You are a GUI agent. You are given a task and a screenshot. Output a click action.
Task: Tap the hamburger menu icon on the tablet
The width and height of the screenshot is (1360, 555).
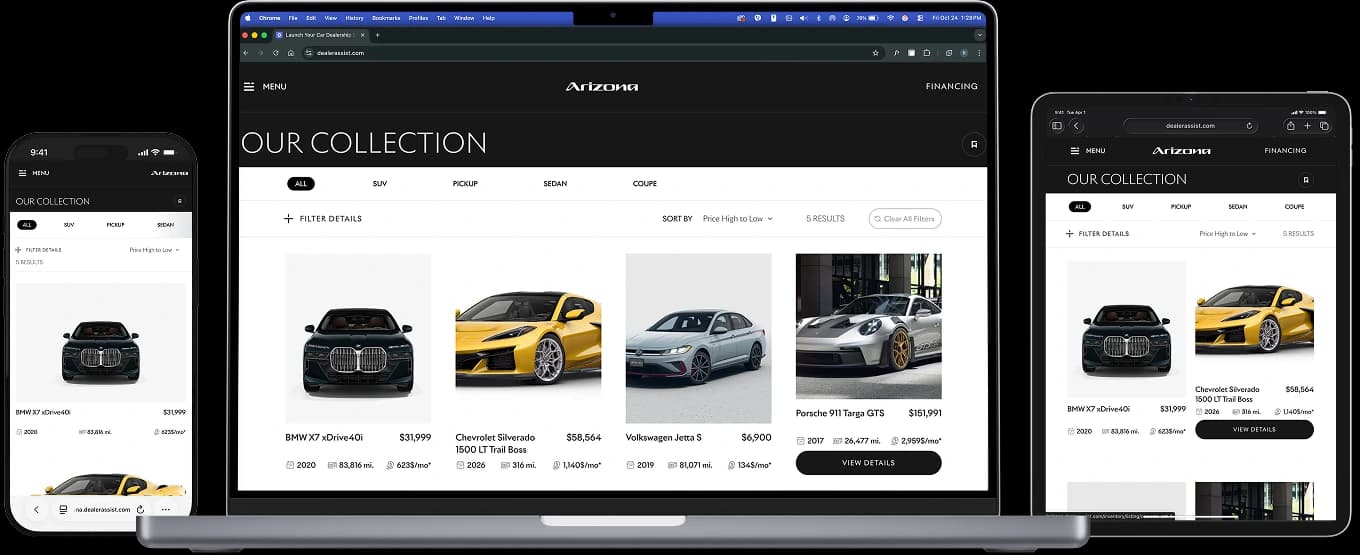pyautogui.click(x=1075, y=151)
